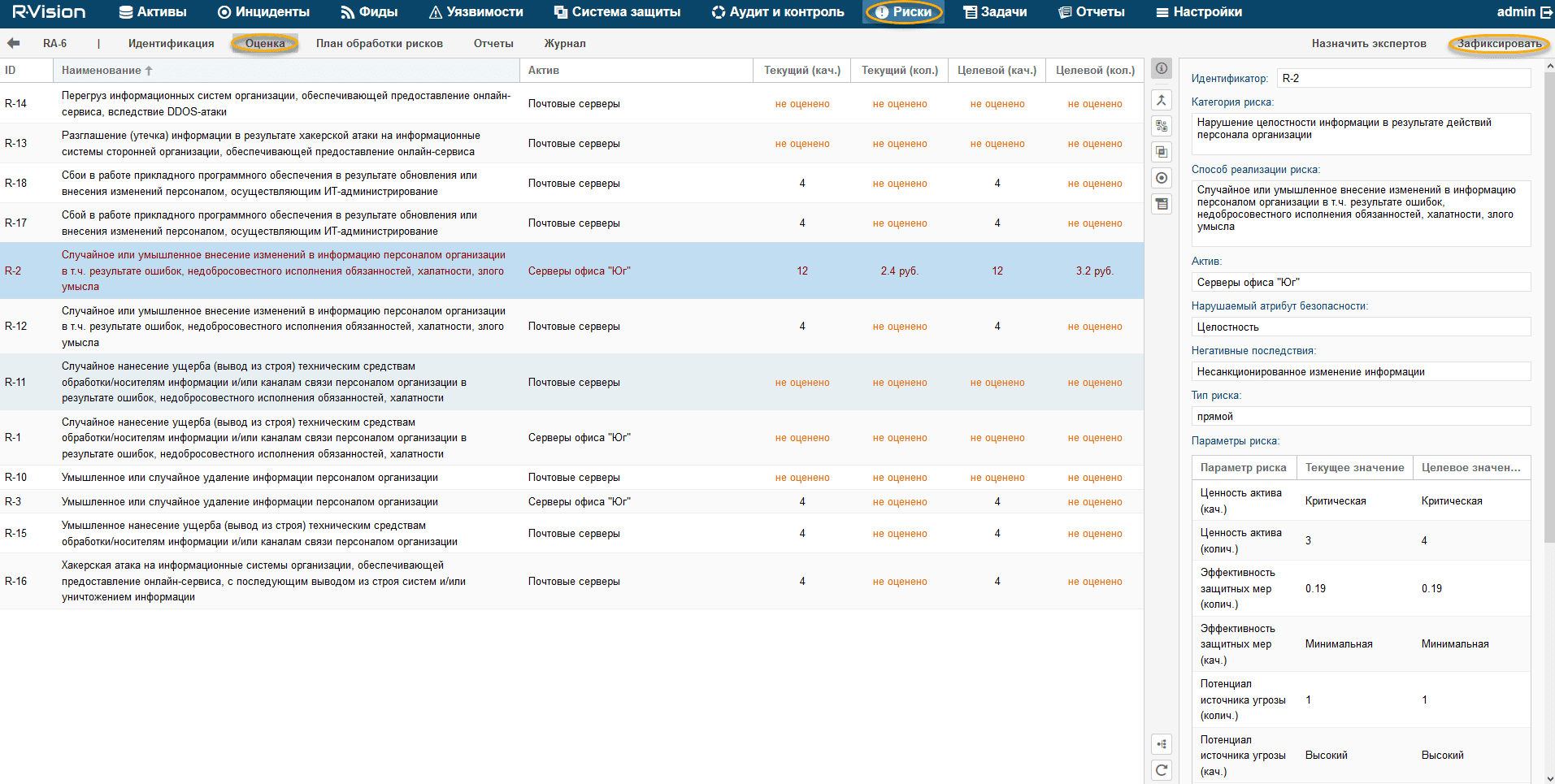Sort by the Целевой (кач.) column header
The height and width of the screenshot is (784, 1555).
click(x=997, y=71)
